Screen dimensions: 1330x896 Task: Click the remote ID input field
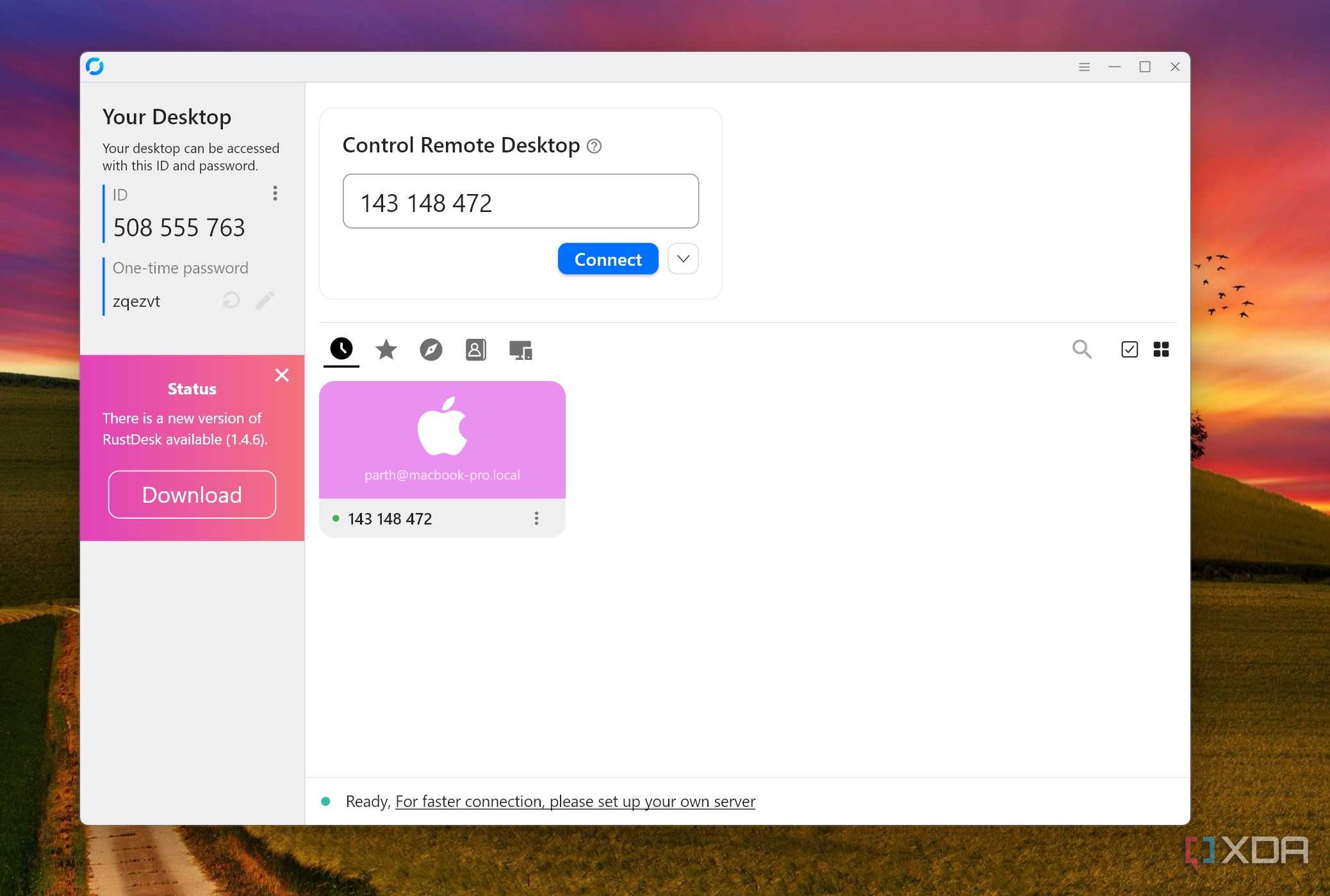point(521,201)
